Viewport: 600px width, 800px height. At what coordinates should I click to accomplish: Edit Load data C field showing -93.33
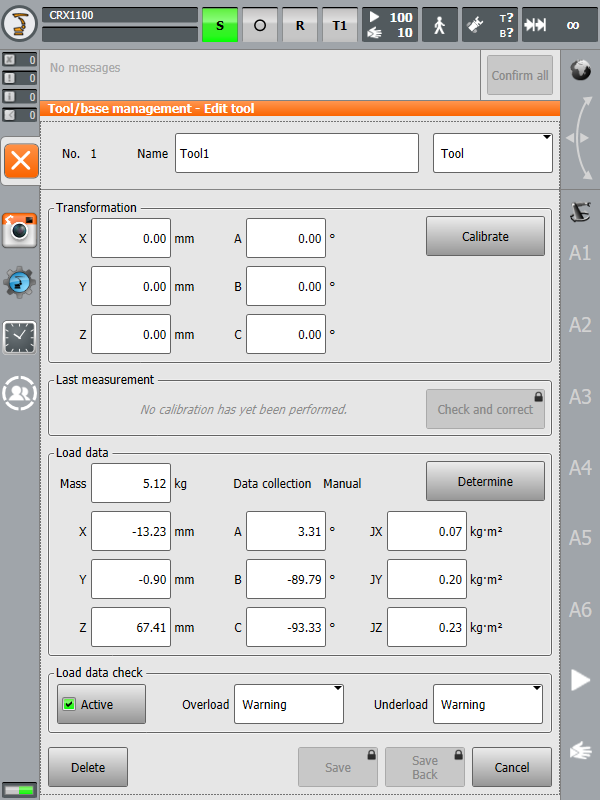(286, 627)
